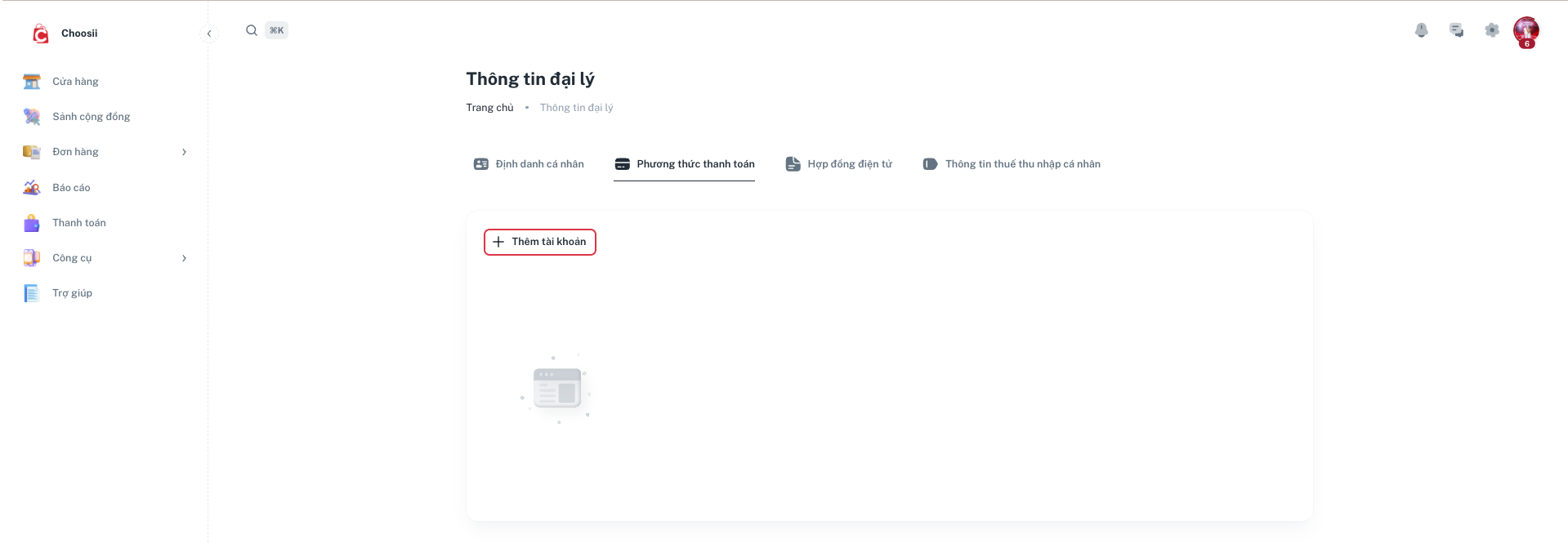The height and width of the screenshot is (544, 1568).
Task: Expand the Công cụ submenu arrow
Action: pyautogui.click(x=184, y=258)
